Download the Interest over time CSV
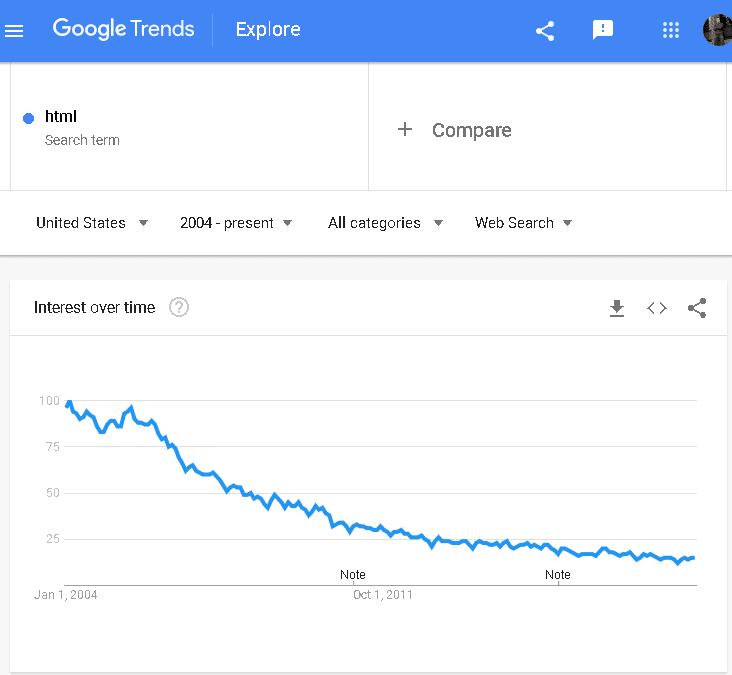732x675 pixels. click(x=617, y=308)
